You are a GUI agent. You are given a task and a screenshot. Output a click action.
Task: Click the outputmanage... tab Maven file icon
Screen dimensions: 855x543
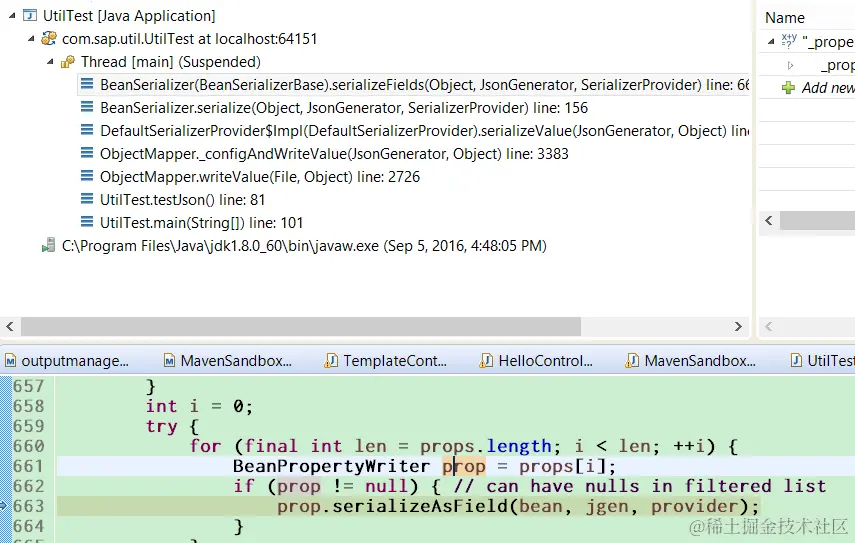(x=10, y=360)
